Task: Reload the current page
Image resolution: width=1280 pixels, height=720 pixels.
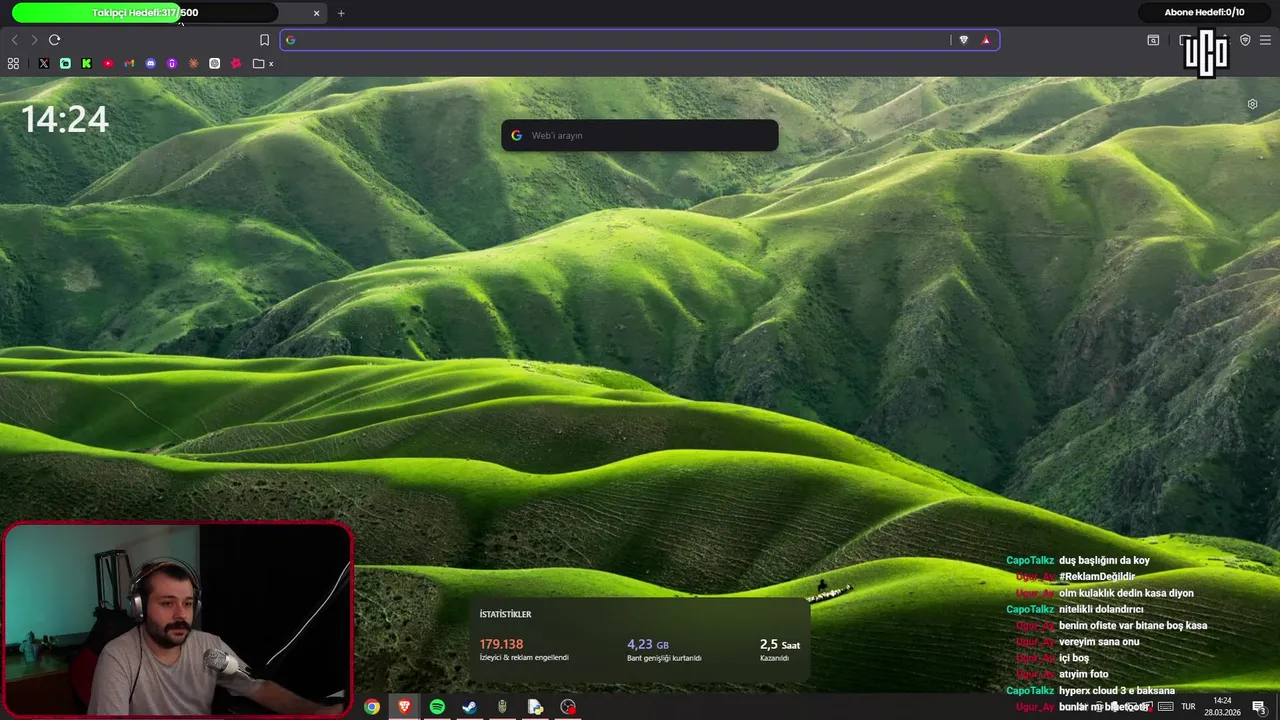Action: [x=54, y=40]
